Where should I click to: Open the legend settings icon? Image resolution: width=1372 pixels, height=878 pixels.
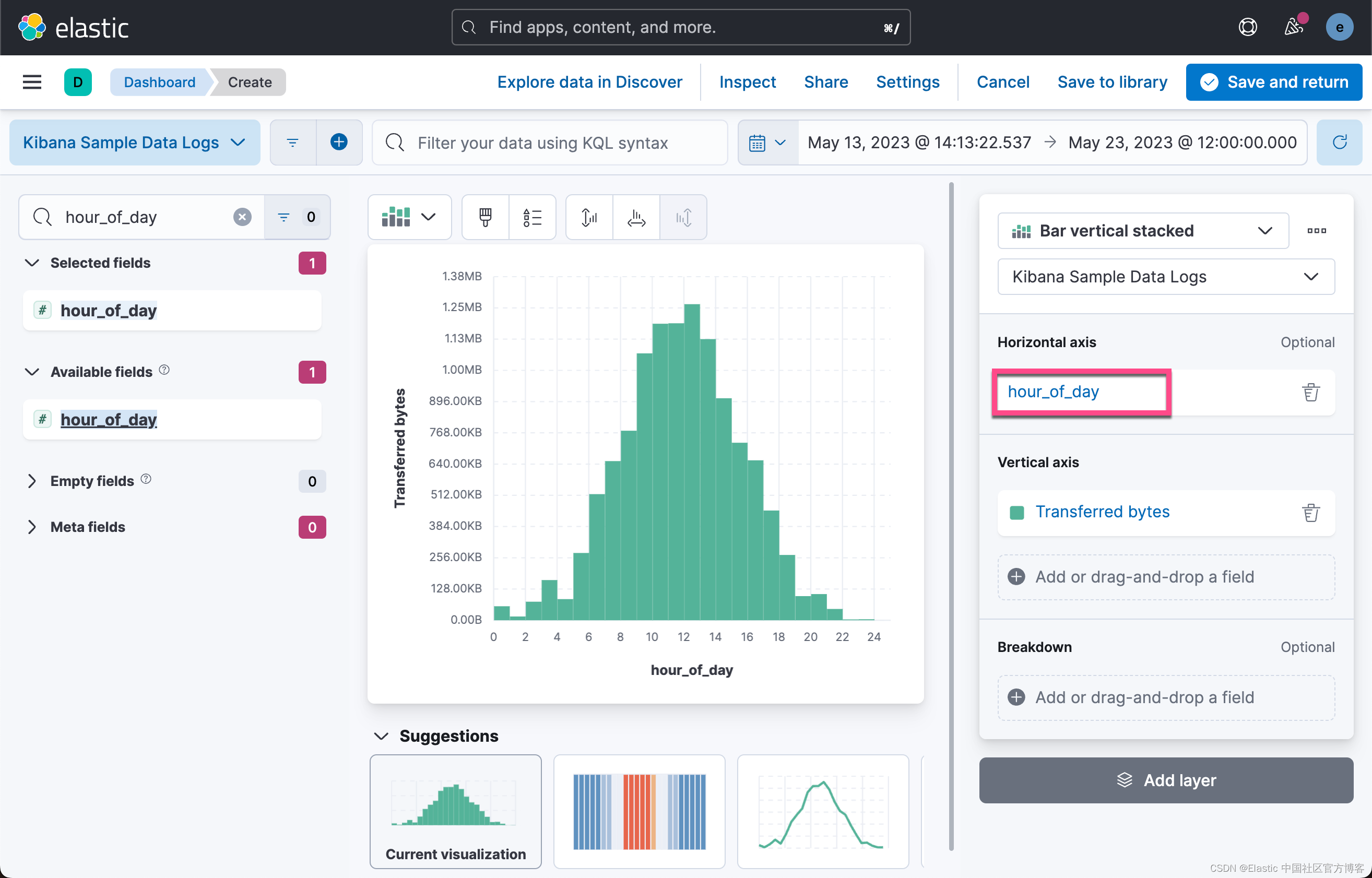click(x=532, y=217)
